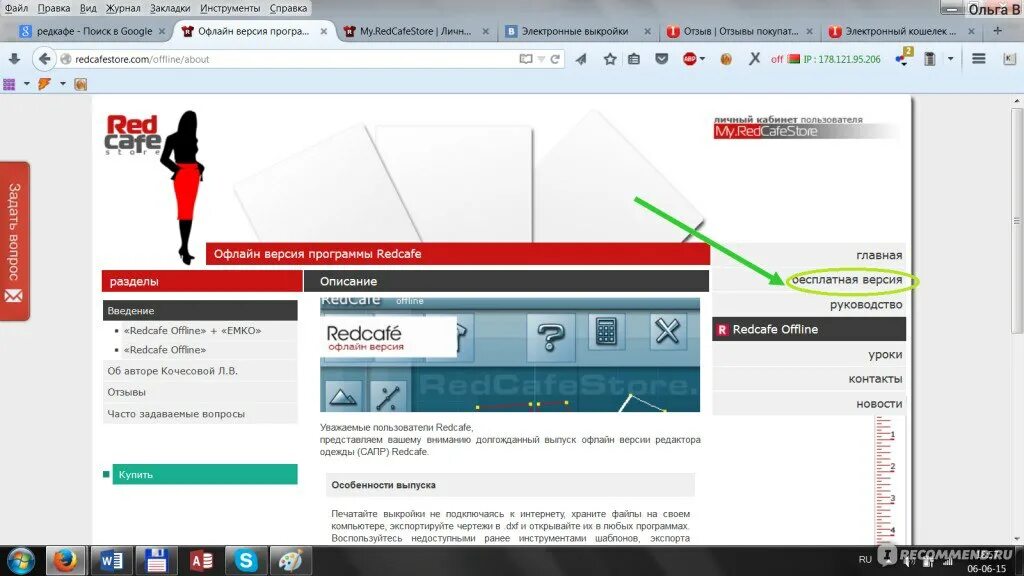The image size is (1024, 576).
Task: Open the Справка menu
Action: point(288,8)
